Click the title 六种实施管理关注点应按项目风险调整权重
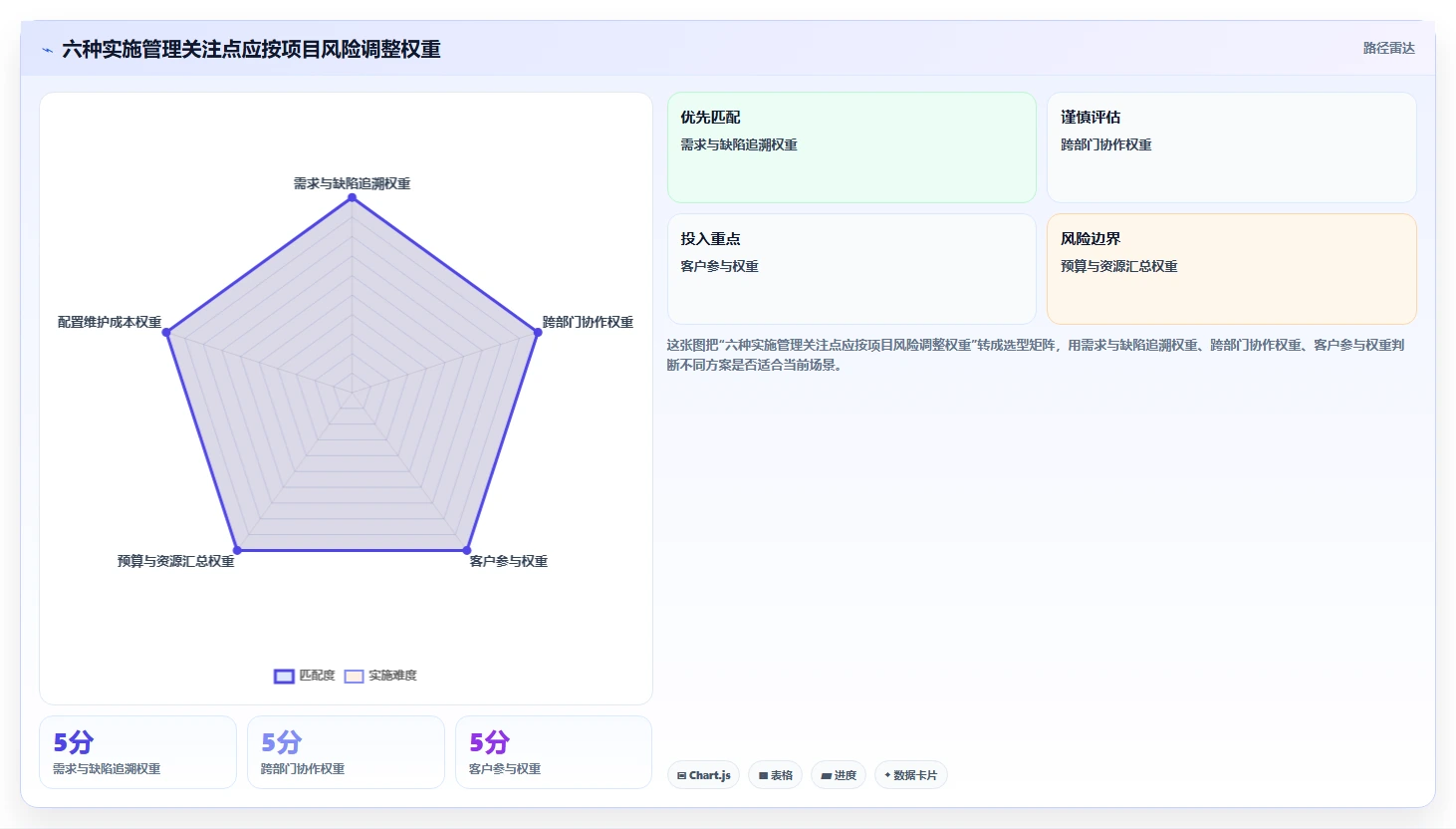This screenshot has height=829, width=1456. click(x=251, y=49)
